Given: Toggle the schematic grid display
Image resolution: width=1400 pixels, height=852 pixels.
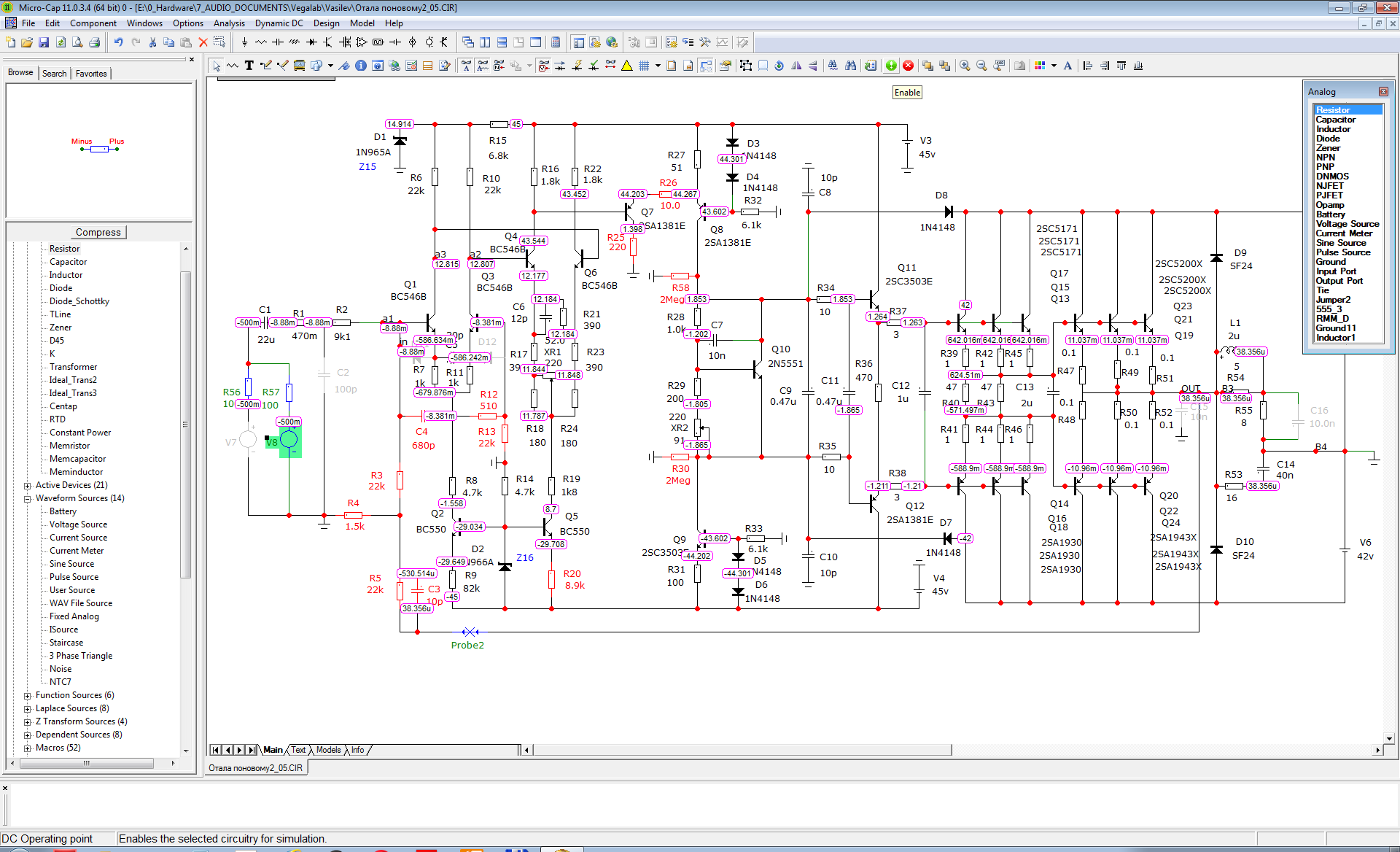Looking at the screenshot, I should [644, 66].
